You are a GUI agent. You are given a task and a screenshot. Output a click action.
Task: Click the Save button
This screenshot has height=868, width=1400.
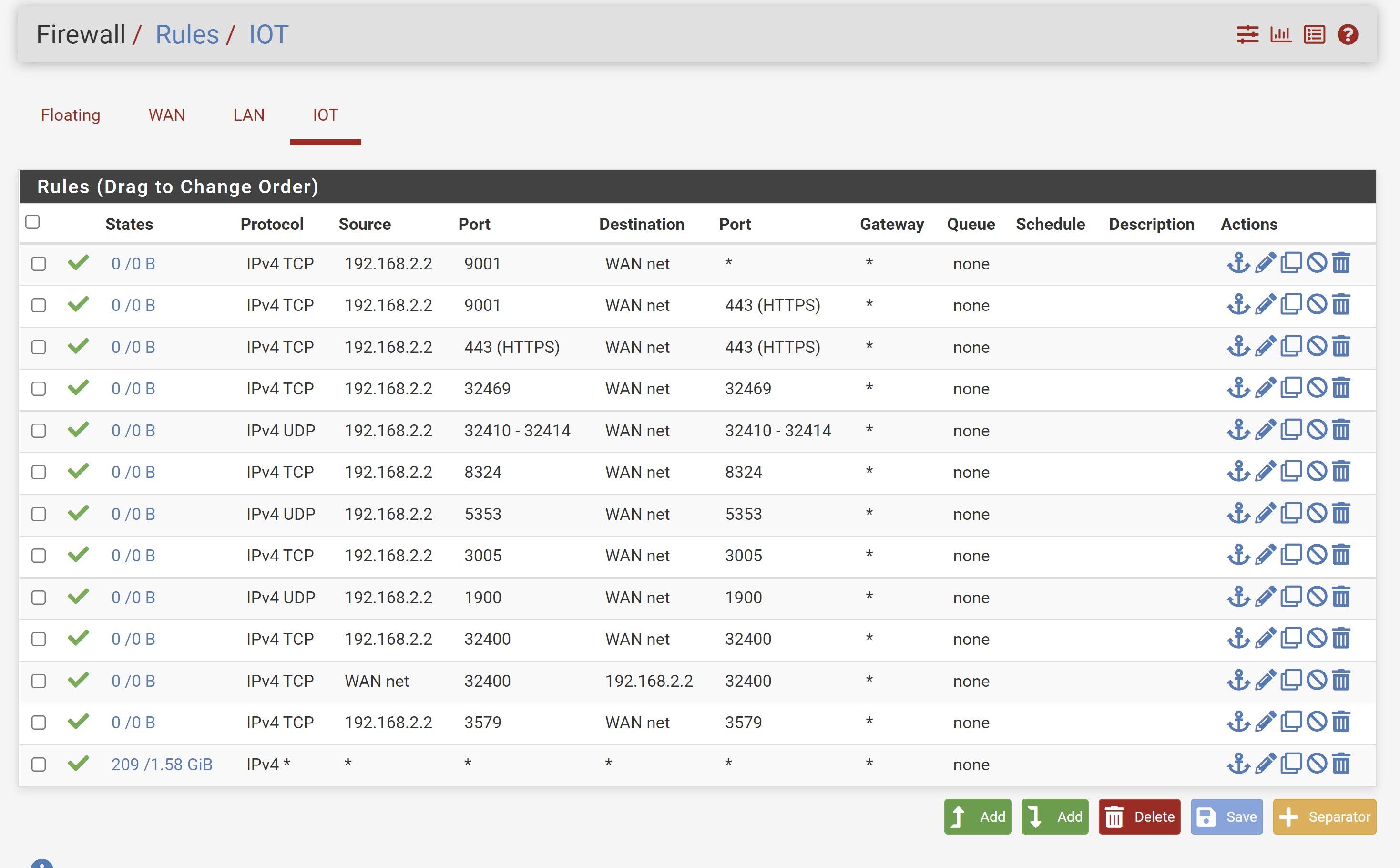coord(1226,816)
